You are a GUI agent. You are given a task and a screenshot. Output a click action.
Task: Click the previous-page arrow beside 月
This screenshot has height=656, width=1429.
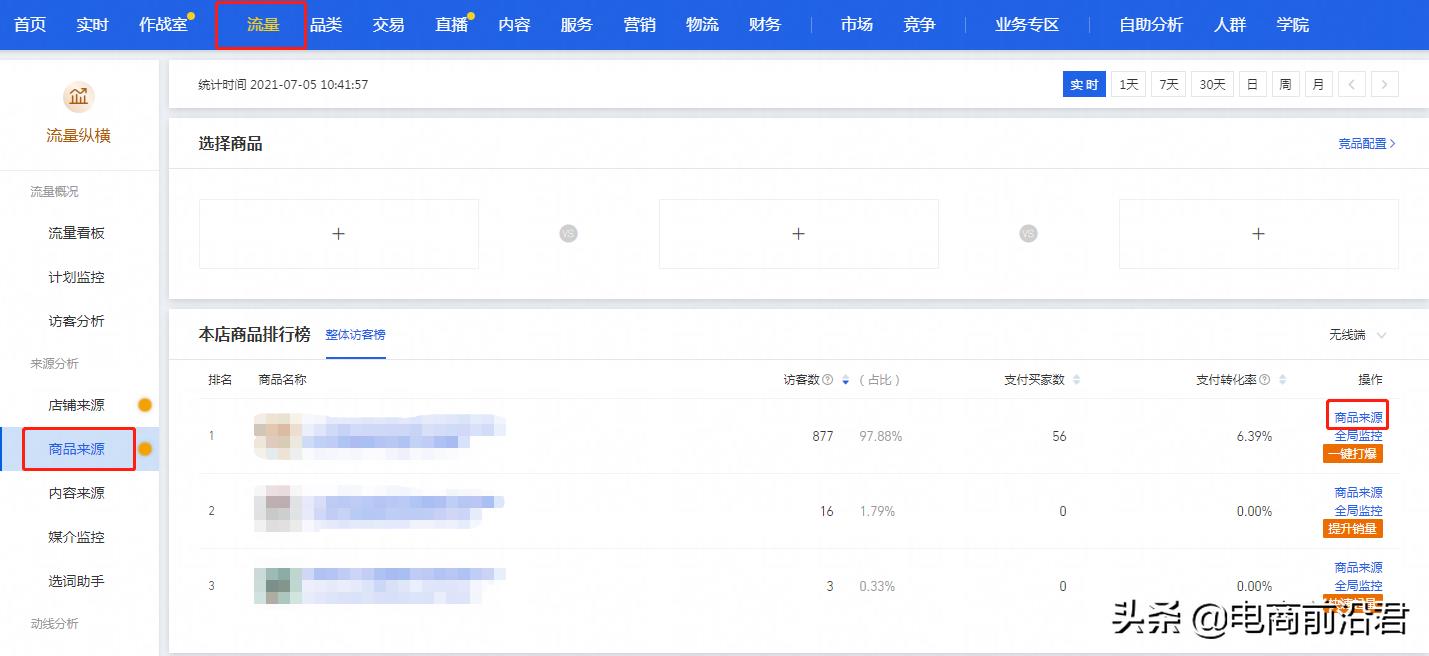1352,84
